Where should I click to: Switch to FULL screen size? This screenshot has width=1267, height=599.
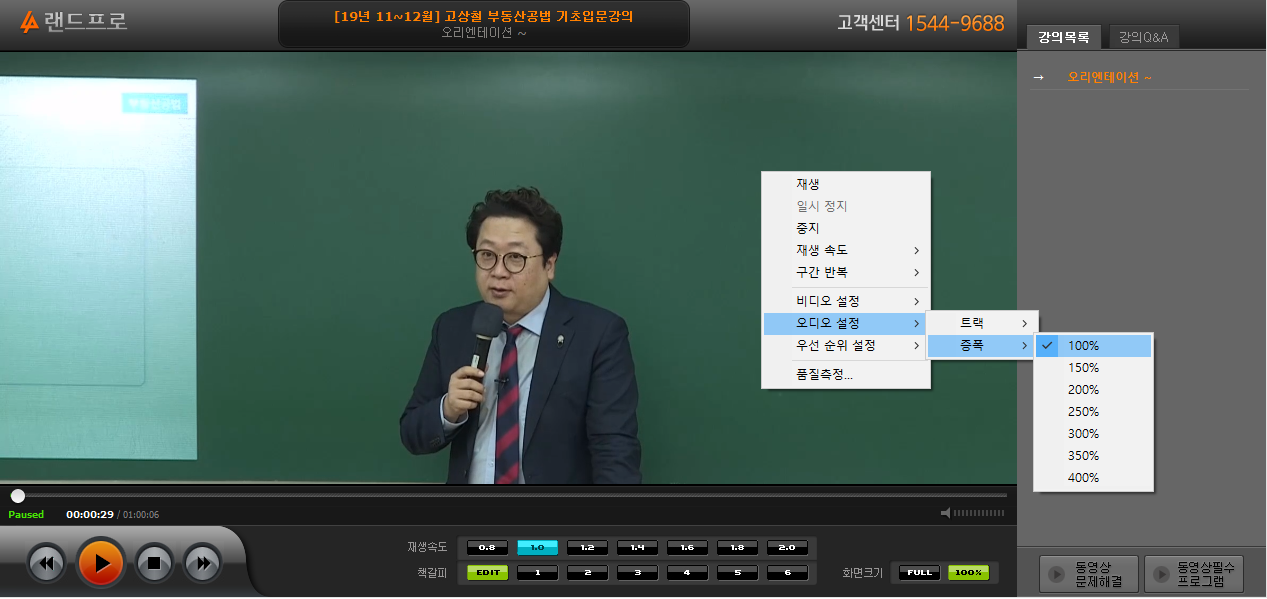coord(919,573)
